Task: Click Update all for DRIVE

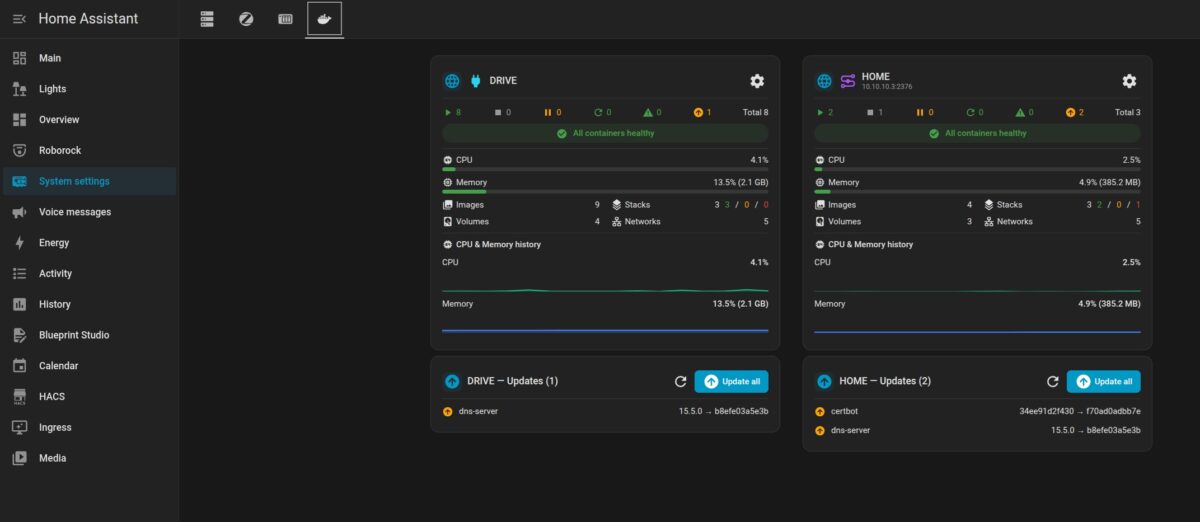Action: (x=732, y=381)
